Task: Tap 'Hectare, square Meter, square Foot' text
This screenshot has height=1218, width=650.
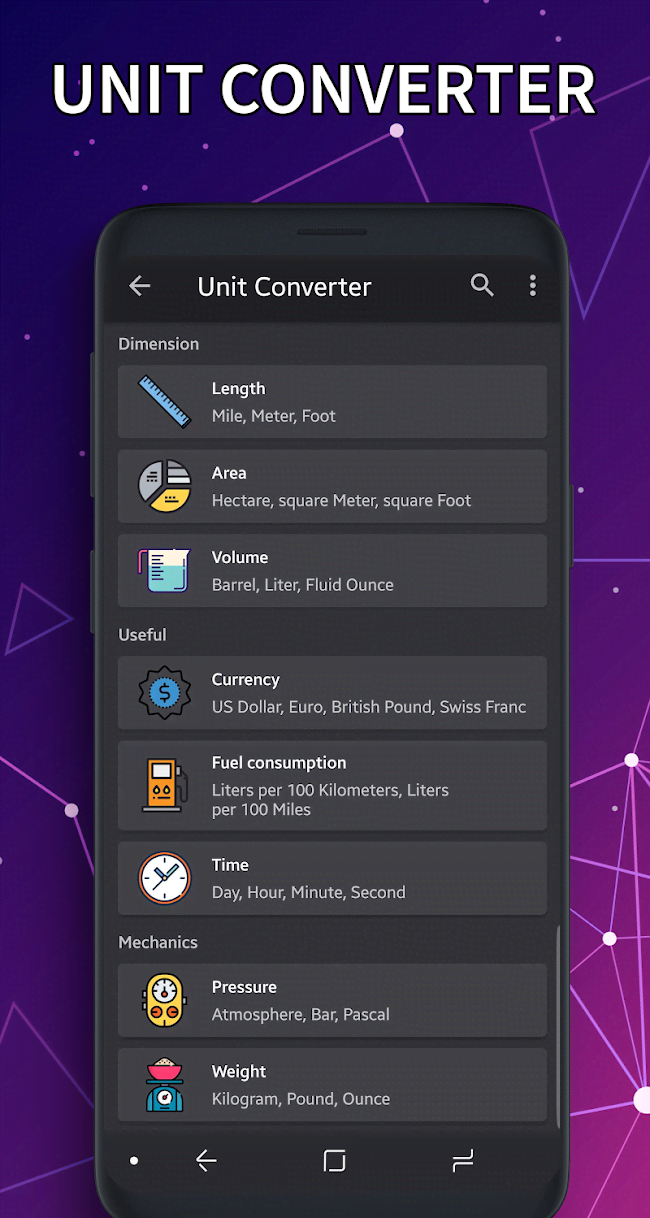Action: [x=341, y=500]
